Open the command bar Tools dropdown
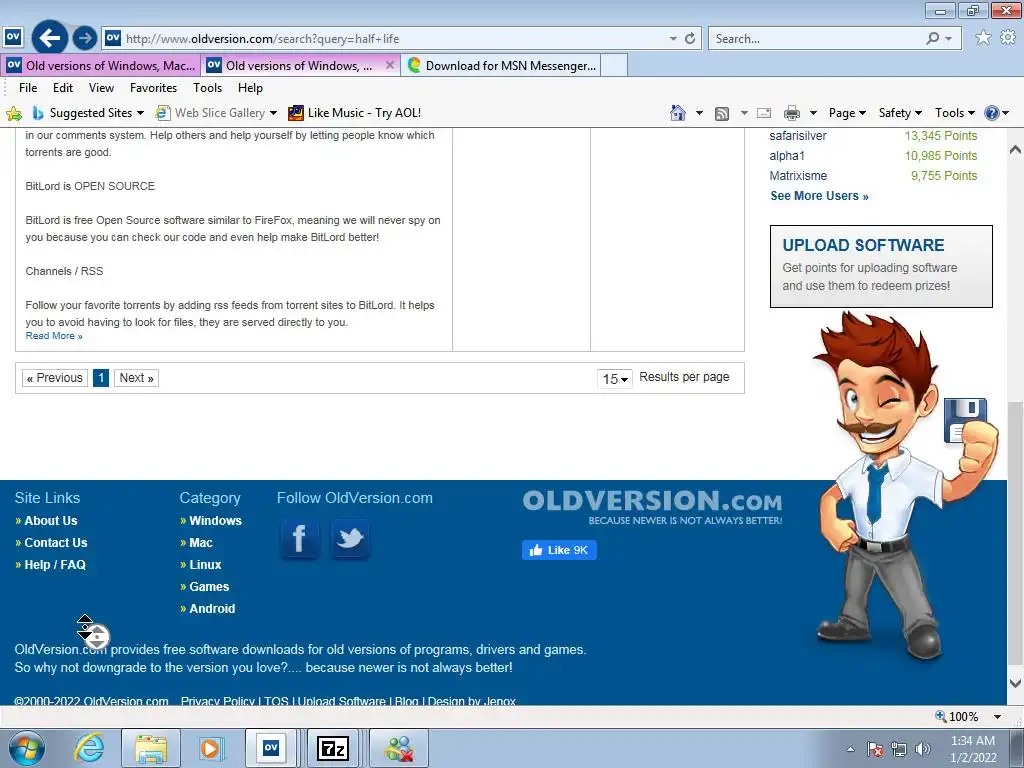The height and width of the screenshot is (768, 1024). tap(955, 113)
